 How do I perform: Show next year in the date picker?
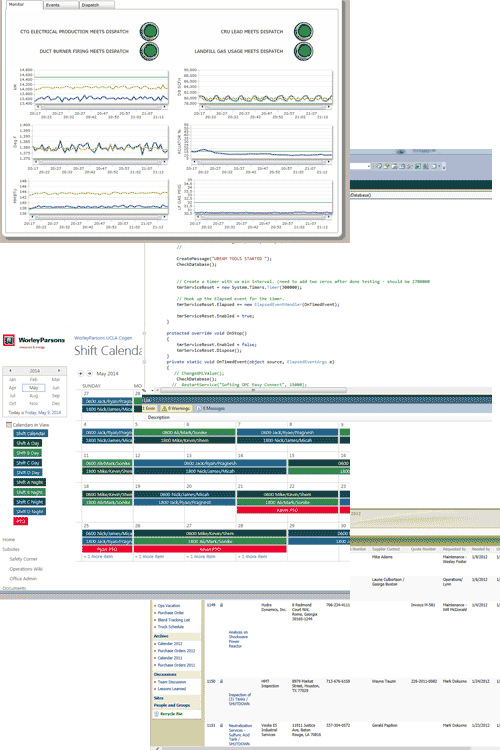point(59,371)
